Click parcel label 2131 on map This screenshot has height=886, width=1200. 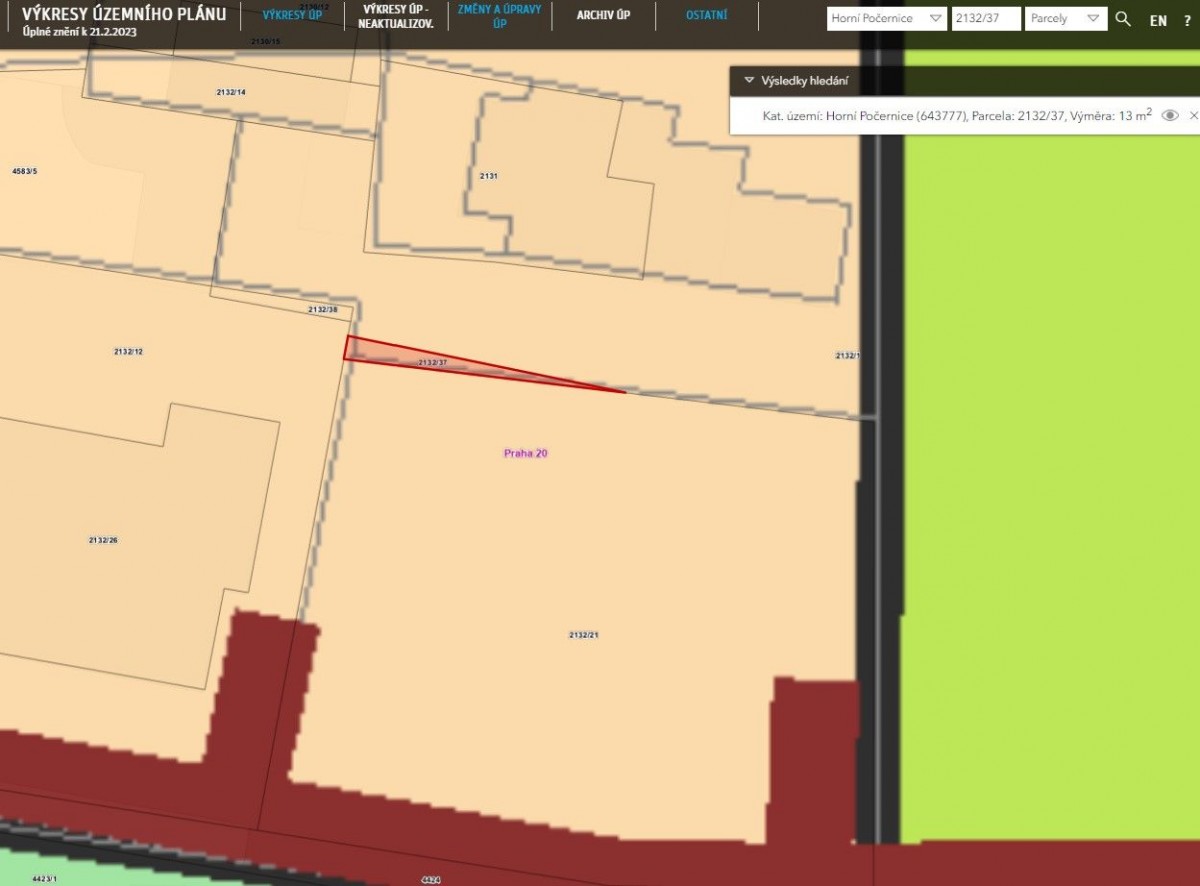(488, 176)
